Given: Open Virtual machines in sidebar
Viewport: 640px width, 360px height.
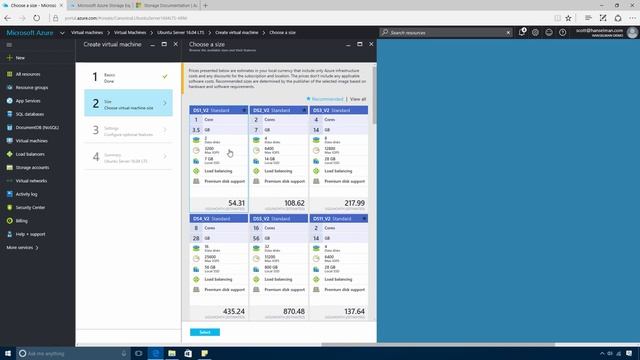Looking at the screenshot, I should click(31, 141).
